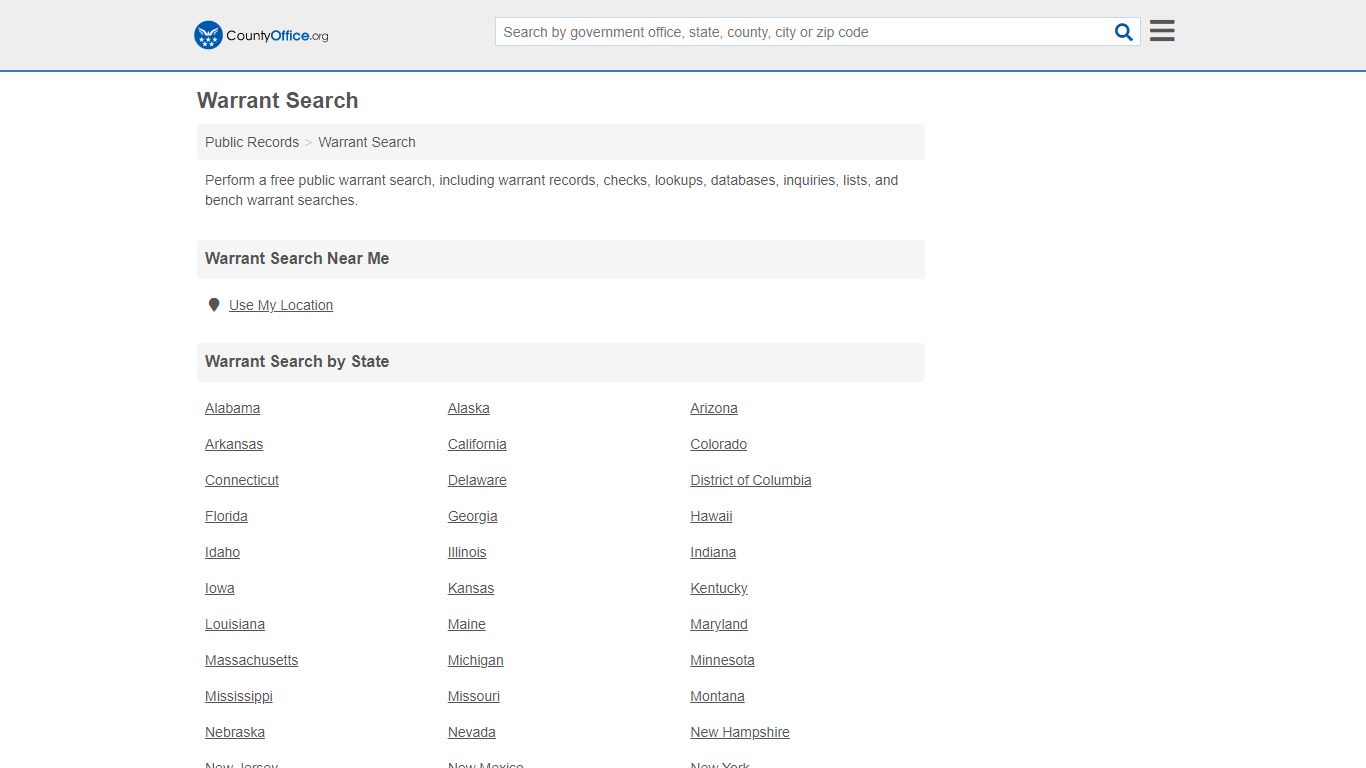This screenshot has width=1366, height=768.
Task: Choose Hawaii from state list
Action: click(711, 516)
